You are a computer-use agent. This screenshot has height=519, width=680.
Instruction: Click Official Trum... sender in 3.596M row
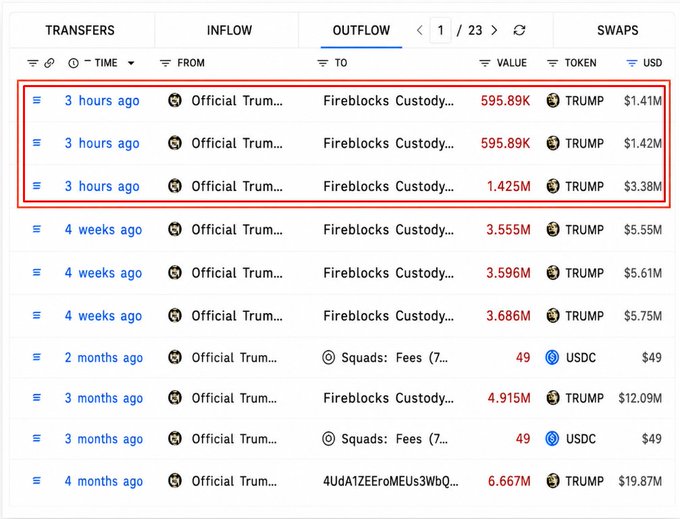click(237, 273)
